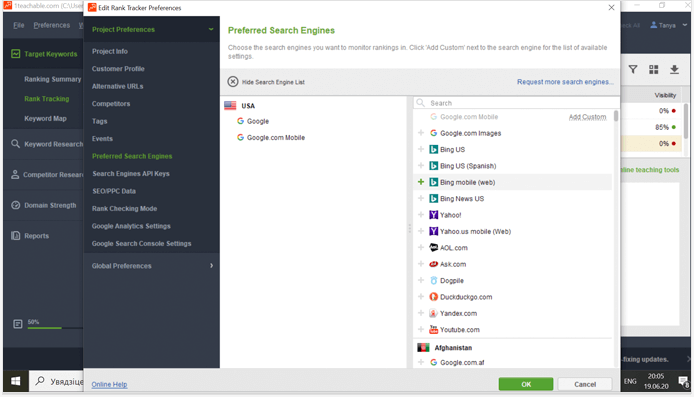
Task: Click the 50% progress bar
Action: point(55,328)
